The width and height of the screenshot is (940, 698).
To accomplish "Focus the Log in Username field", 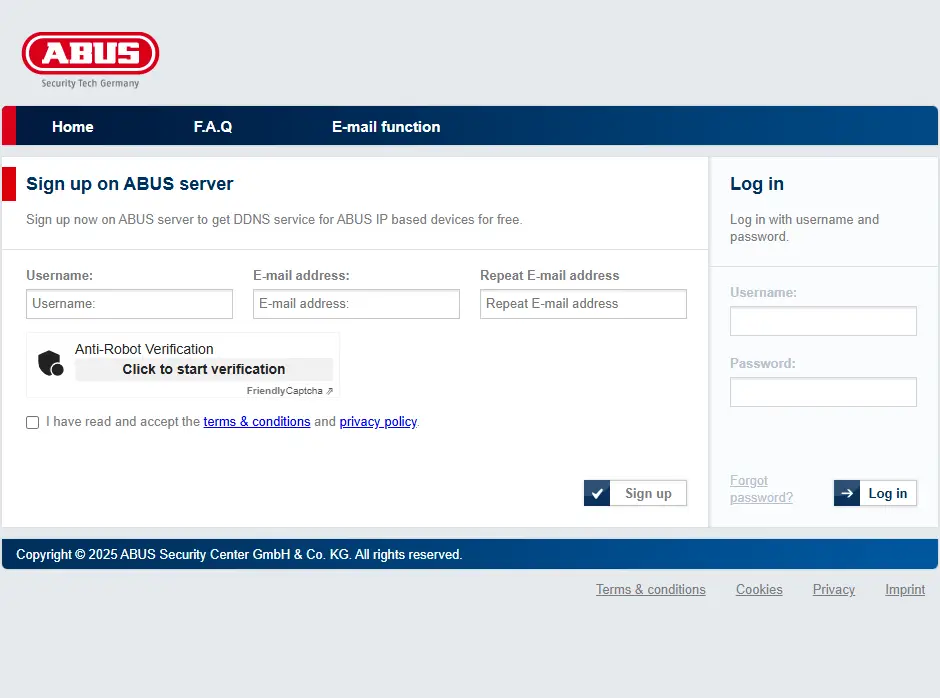I will click(823, 321).
